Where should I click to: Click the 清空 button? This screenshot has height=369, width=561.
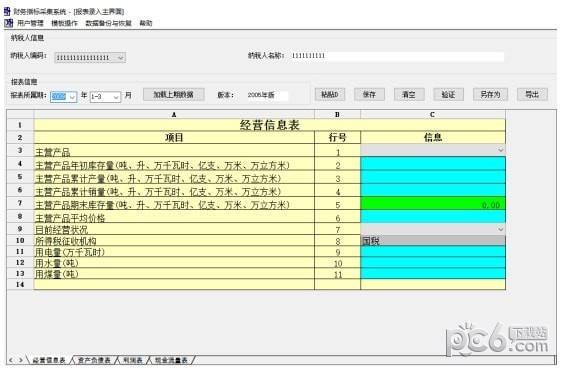pos(409,94)
